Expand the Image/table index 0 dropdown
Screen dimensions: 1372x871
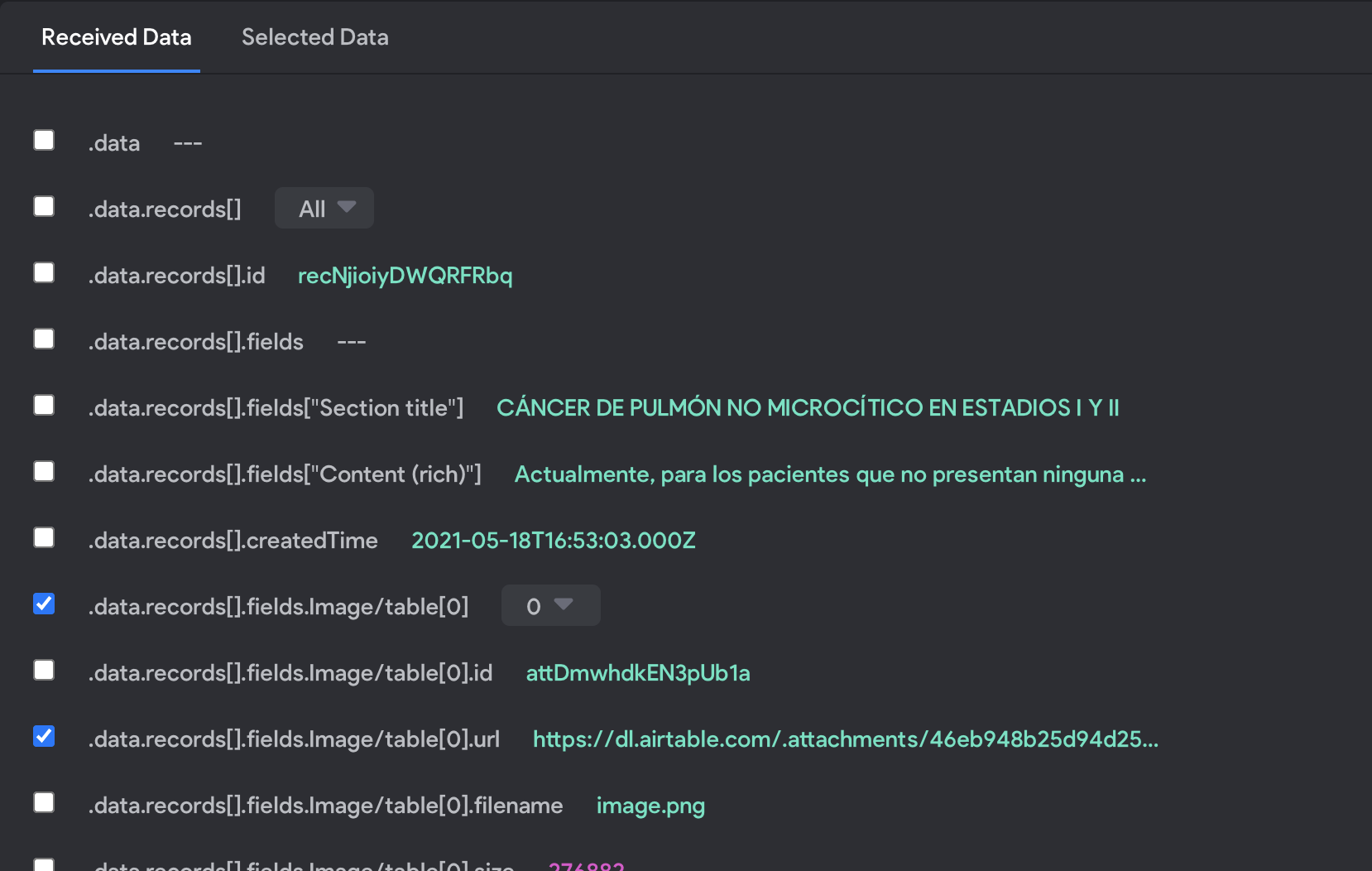point(551,605)
